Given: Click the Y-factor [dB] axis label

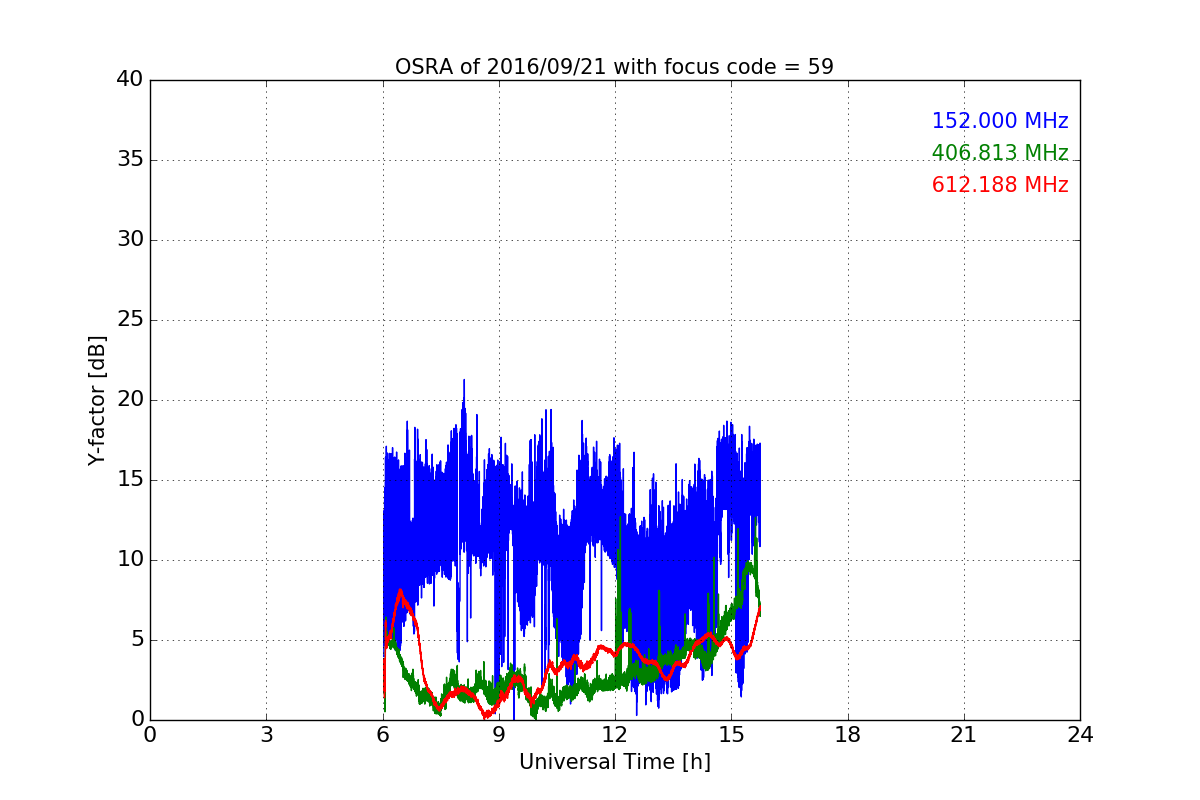Looking at the screenshot, I should (96, 400).
